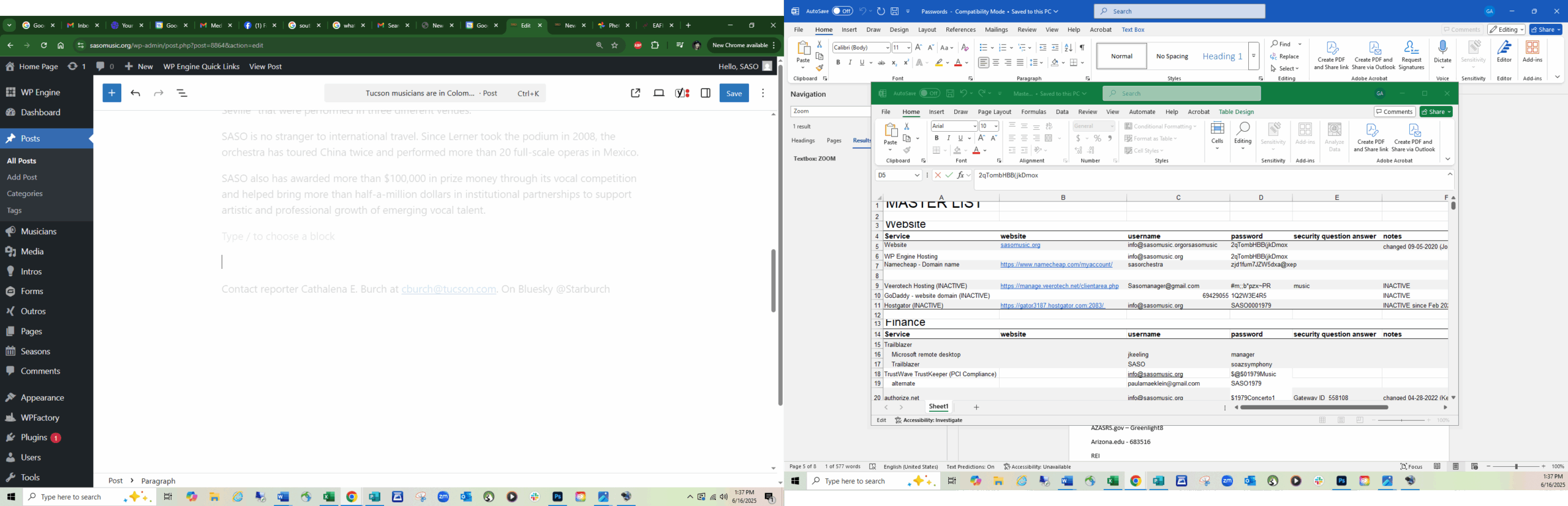The width and height of the screenshot is (1568, 506).
Task: Toggle AutoSave in the Word window
Action: 842,11
